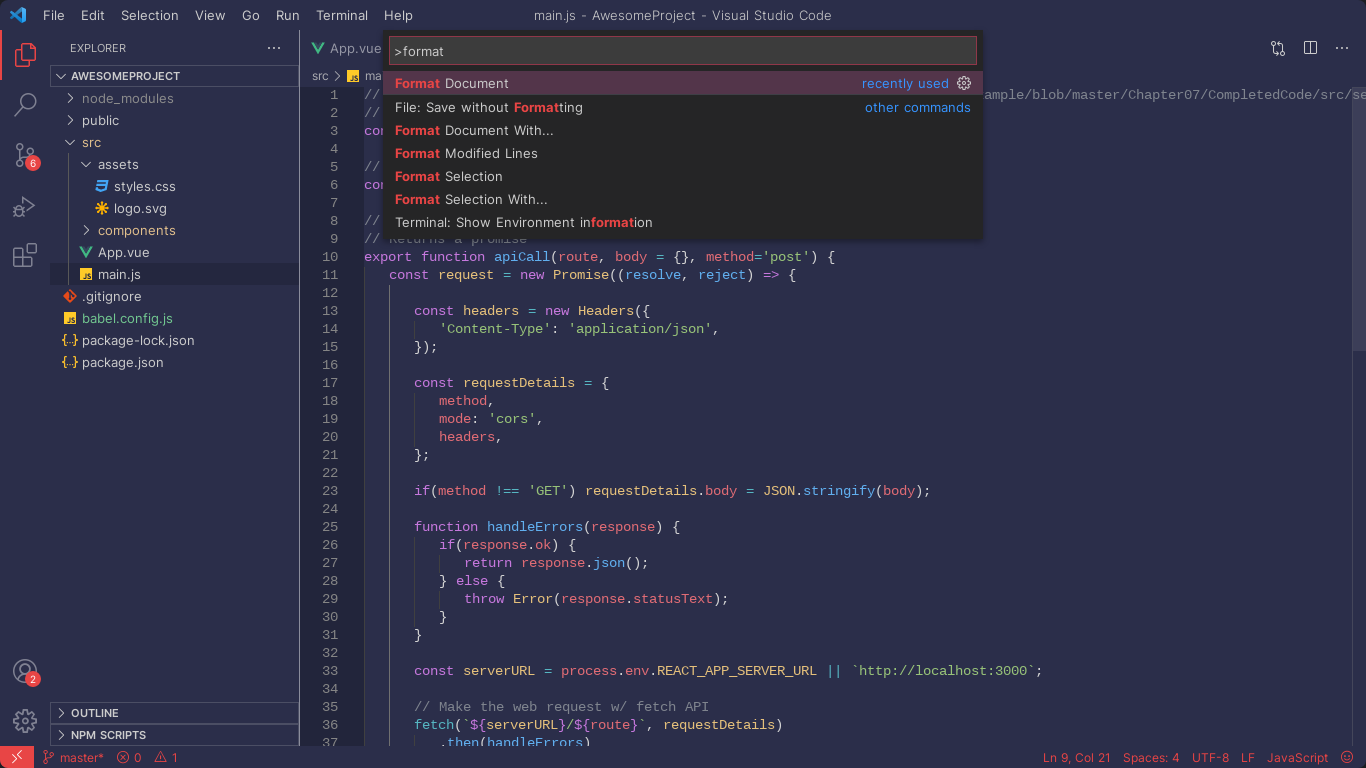Change line ending via LF item
The height and width of the screenshot is (768, 1366).
(1248, 757)
